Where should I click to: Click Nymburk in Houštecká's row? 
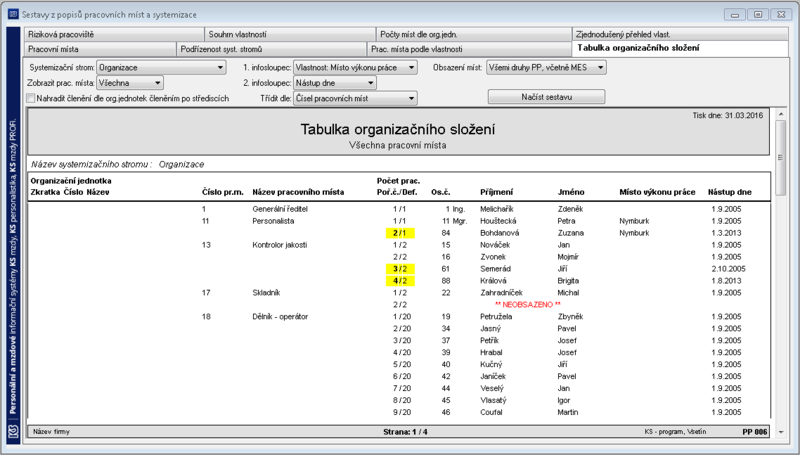coord(634,221)
